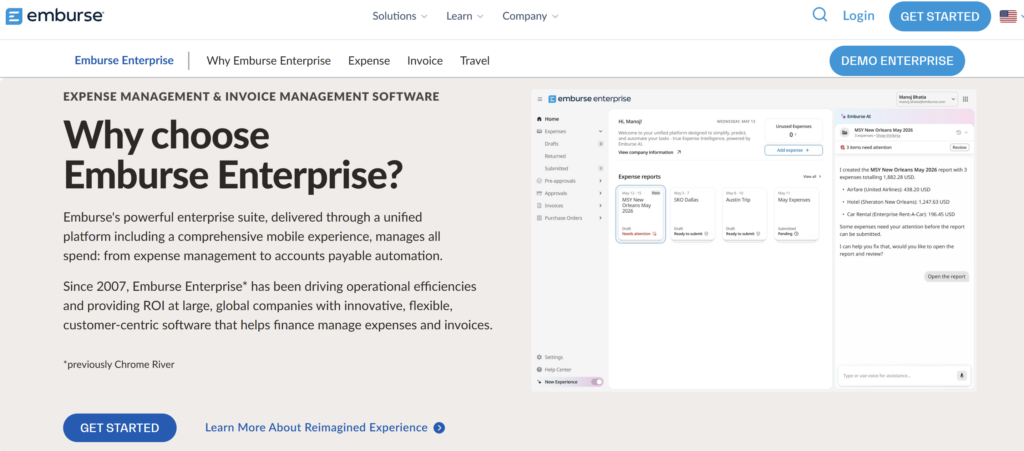The image size is (1024, 451).
Task: Click the Login link
Action: (858, 16)
